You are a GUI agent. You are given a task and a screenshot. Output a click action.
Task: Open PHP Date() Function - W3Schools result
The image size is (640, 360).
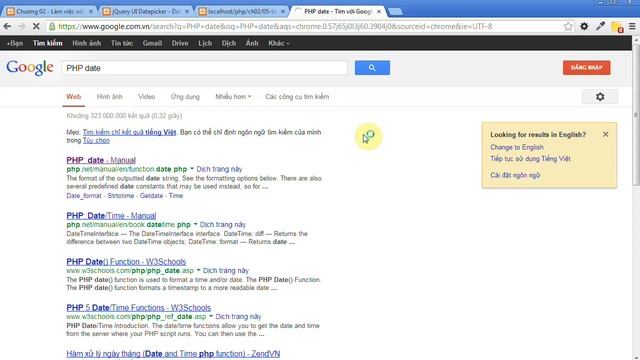[126, 262]
